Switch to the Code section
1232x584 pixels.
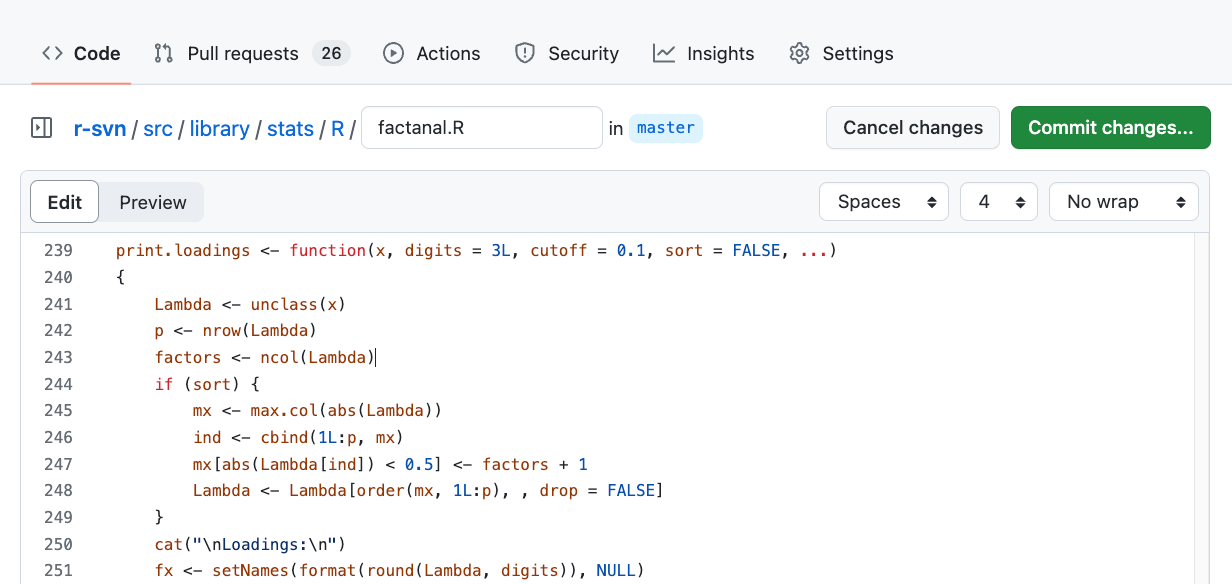80,53
